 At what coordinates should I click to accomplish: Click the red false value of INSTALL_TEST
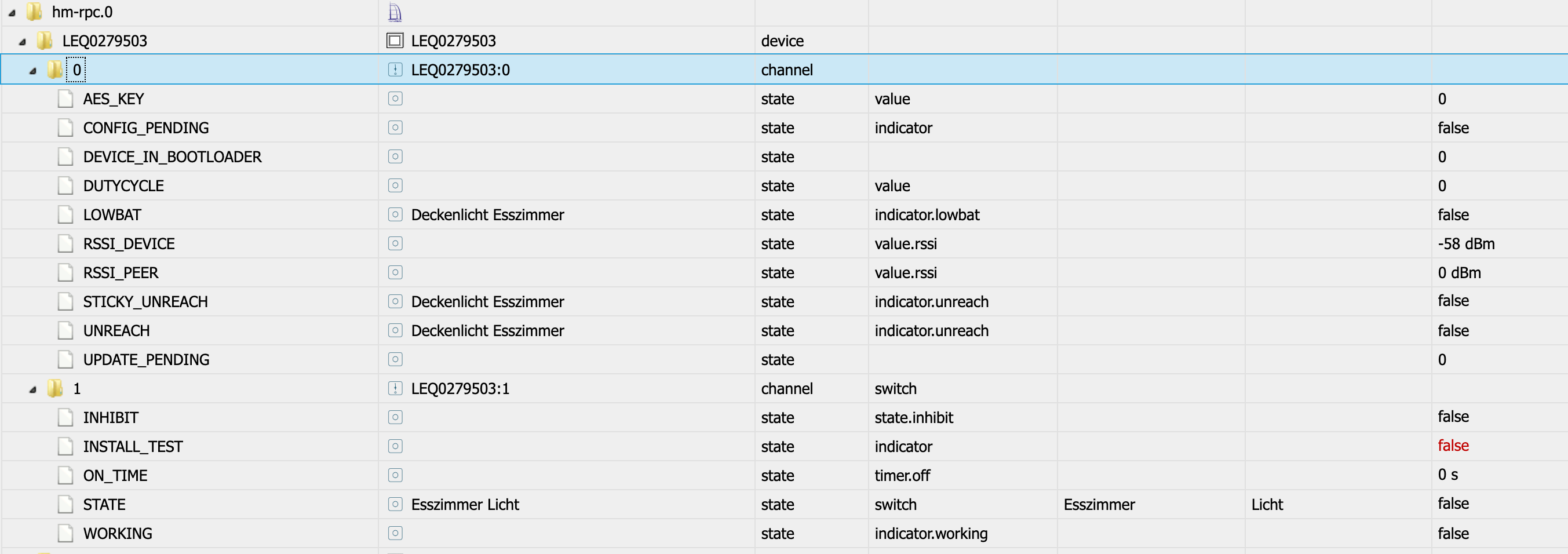point(1453,446)
